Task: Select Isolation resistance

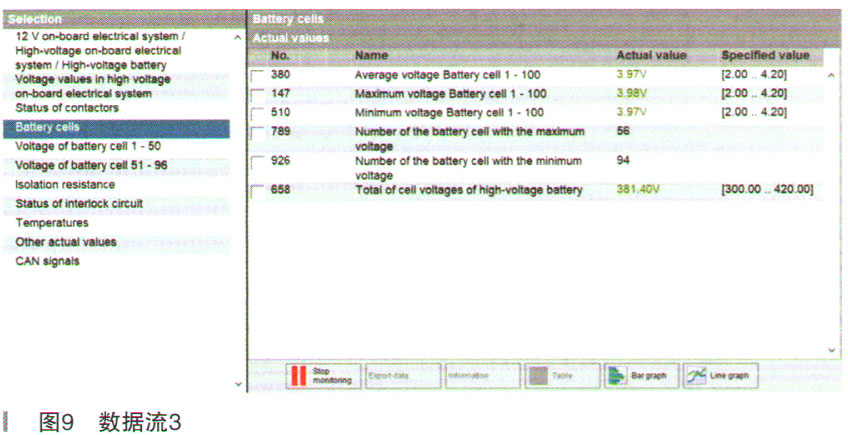Action: (x=65, y=184)
